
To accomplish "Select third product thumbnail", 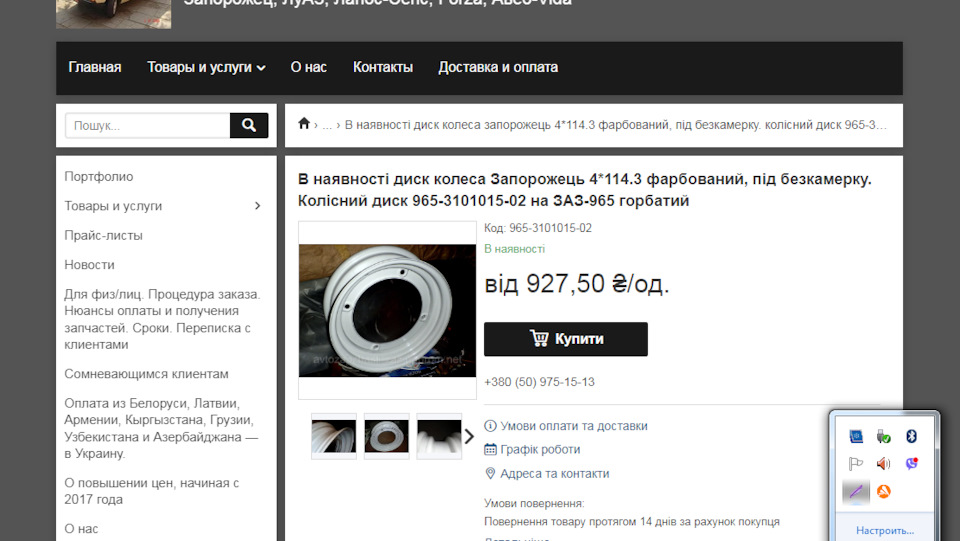I will click(x=439, y=436).
